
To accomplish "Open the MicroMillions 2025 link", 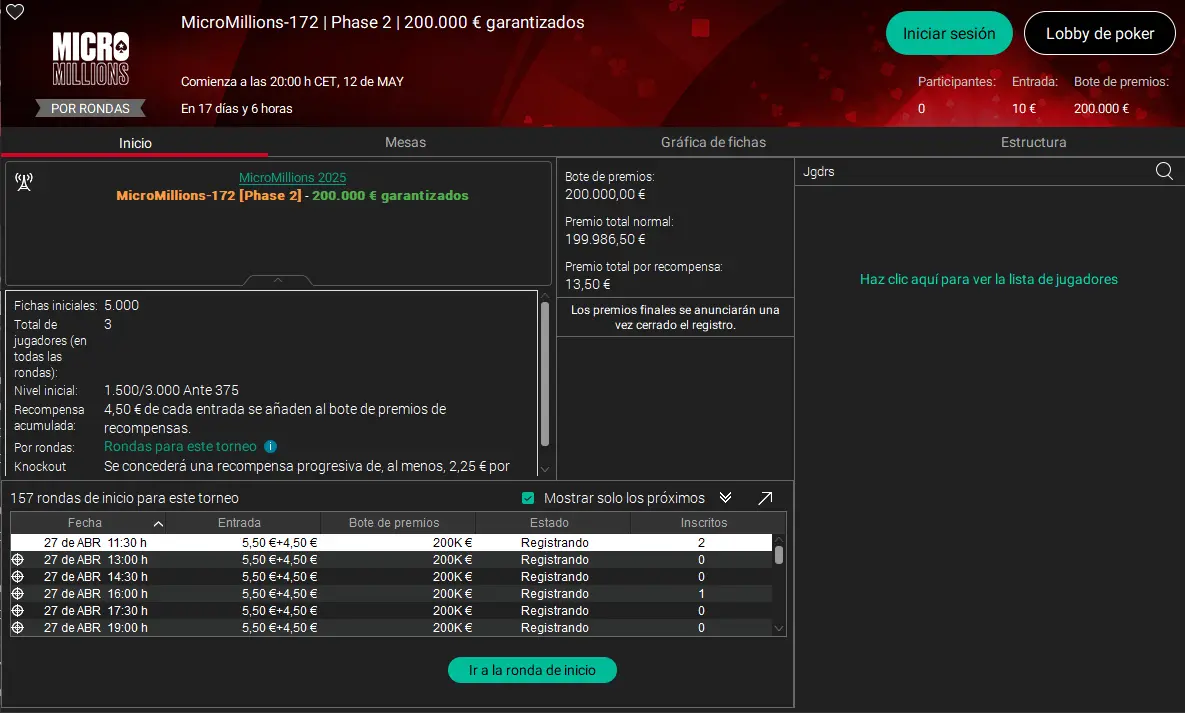I will point(292,177).
